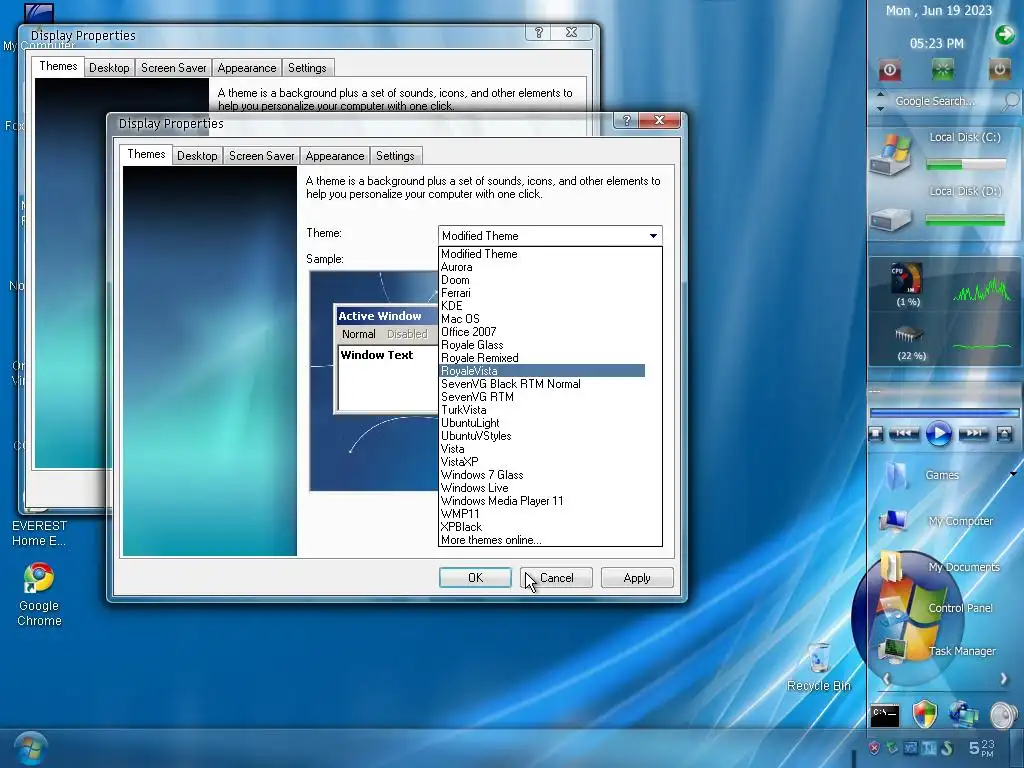This screenshot has width=1024, height=768.
Task: Click the CPU gauge icon
Action: (906, 280)
